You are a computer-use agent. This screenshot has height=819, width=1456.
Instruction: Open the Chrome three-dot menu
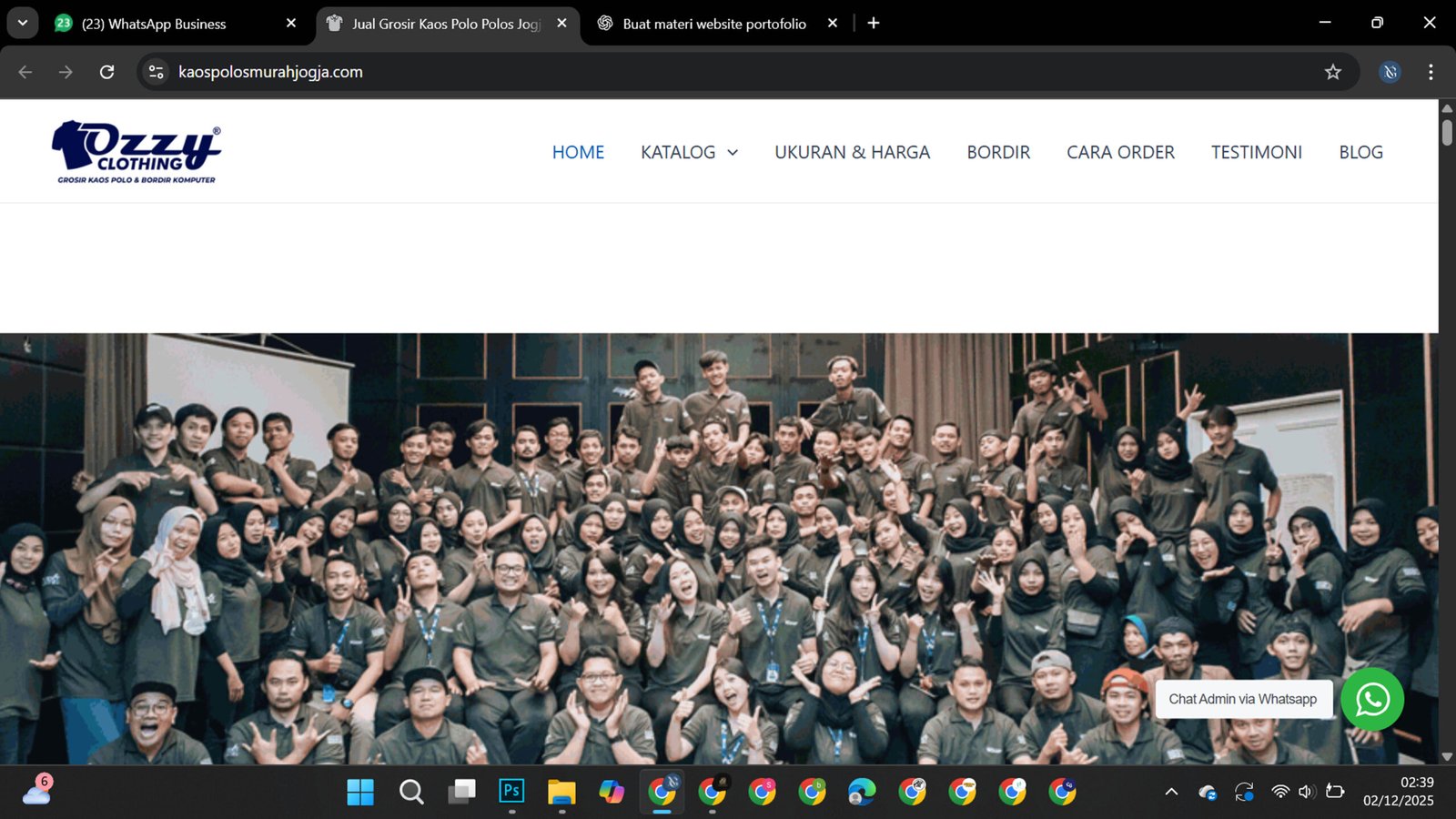pos(1431,72)
